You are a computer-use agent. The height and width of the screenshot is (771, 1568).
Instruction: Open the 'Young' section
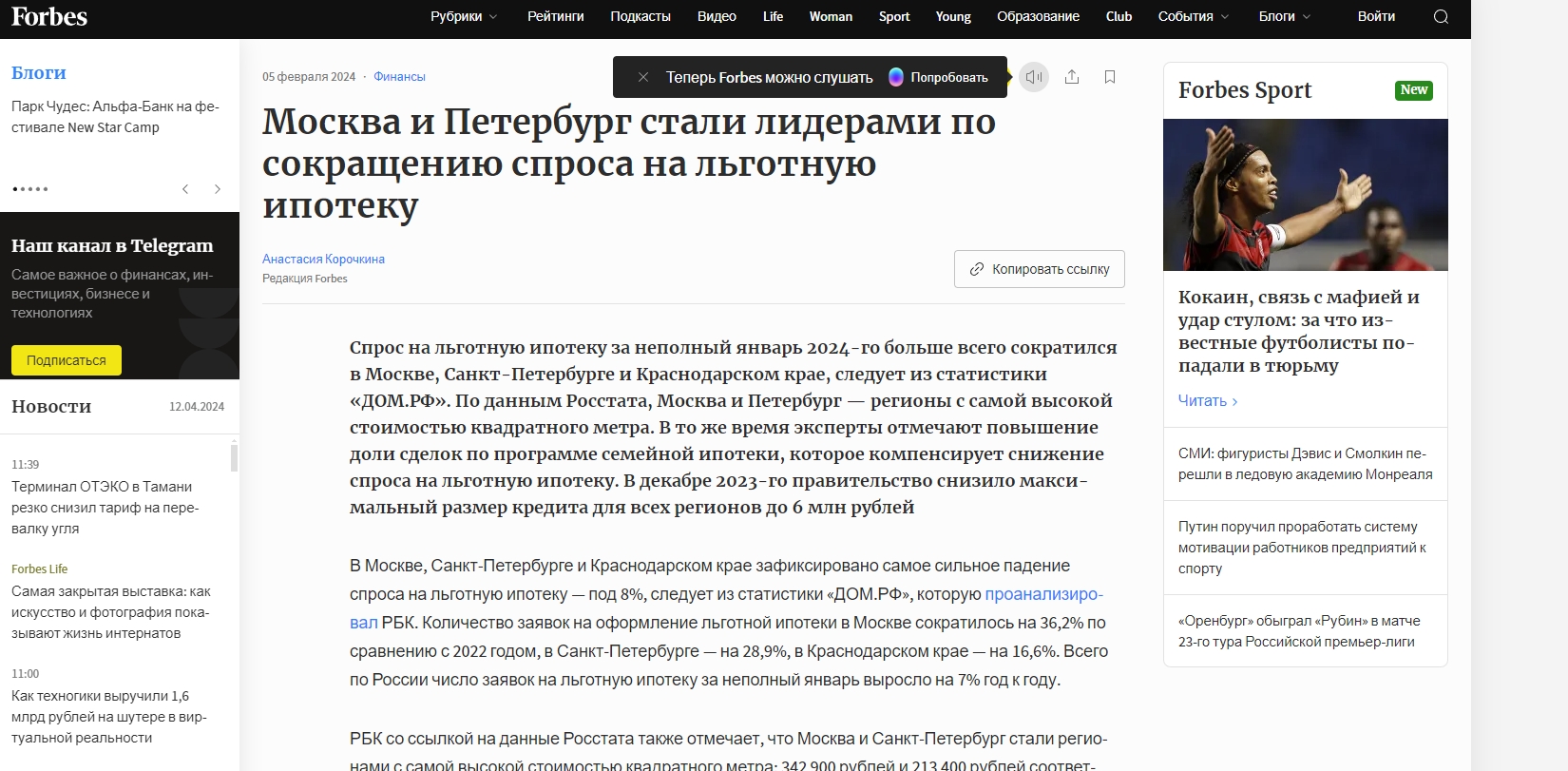(953, 16)
